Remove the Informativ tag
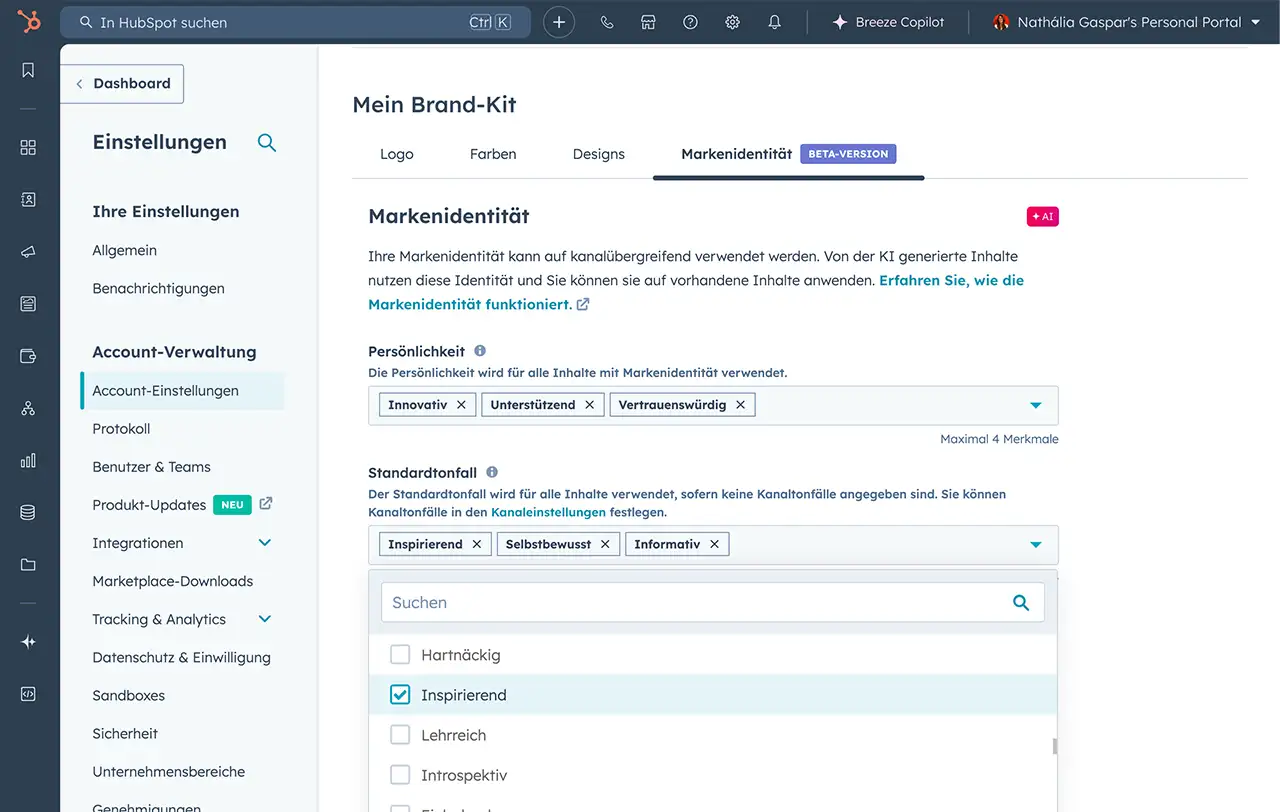Viewport: 1280px width, 812px height. click(714, 544)
